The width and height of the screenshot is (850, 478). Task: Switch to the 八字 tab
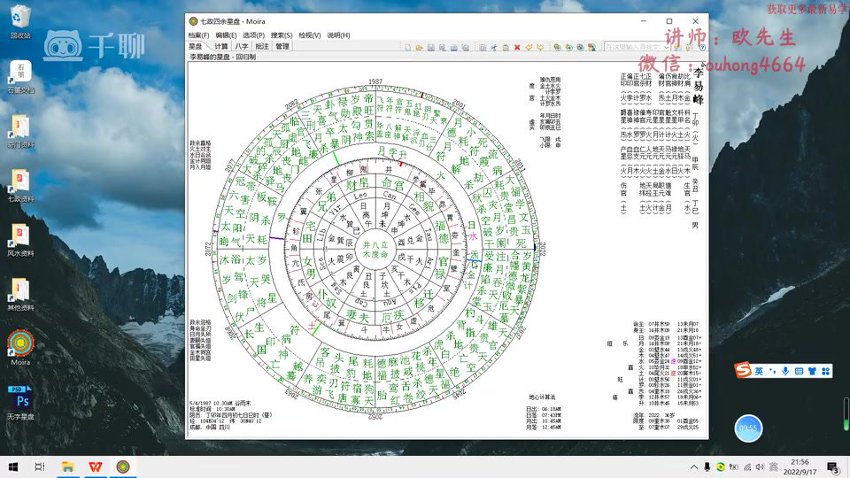pos(242,47)
